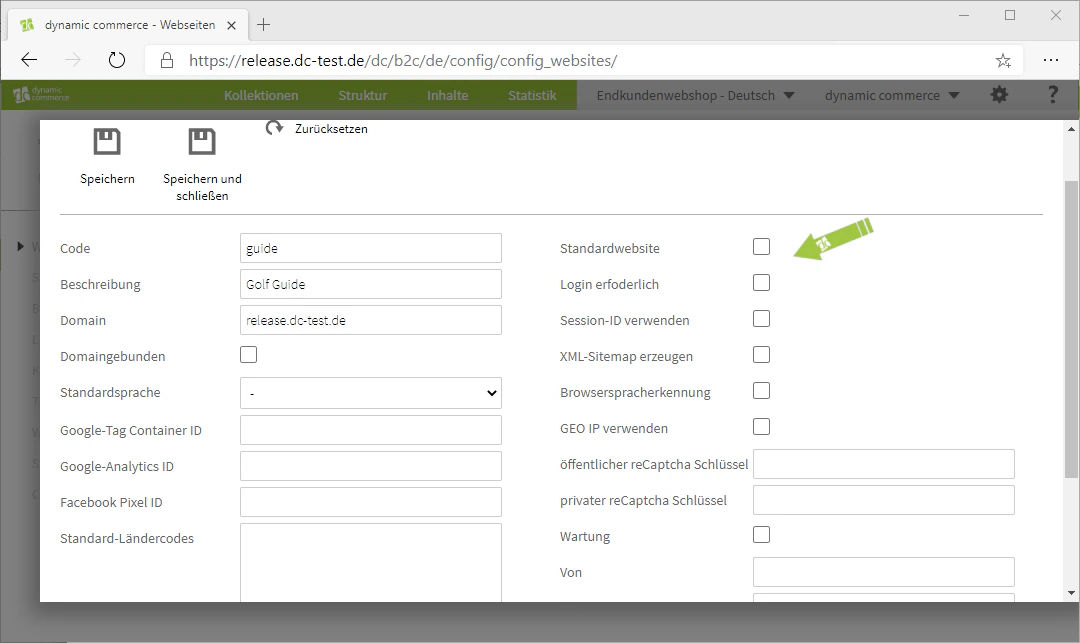Open the help question mark icon

pos(1052,95)
